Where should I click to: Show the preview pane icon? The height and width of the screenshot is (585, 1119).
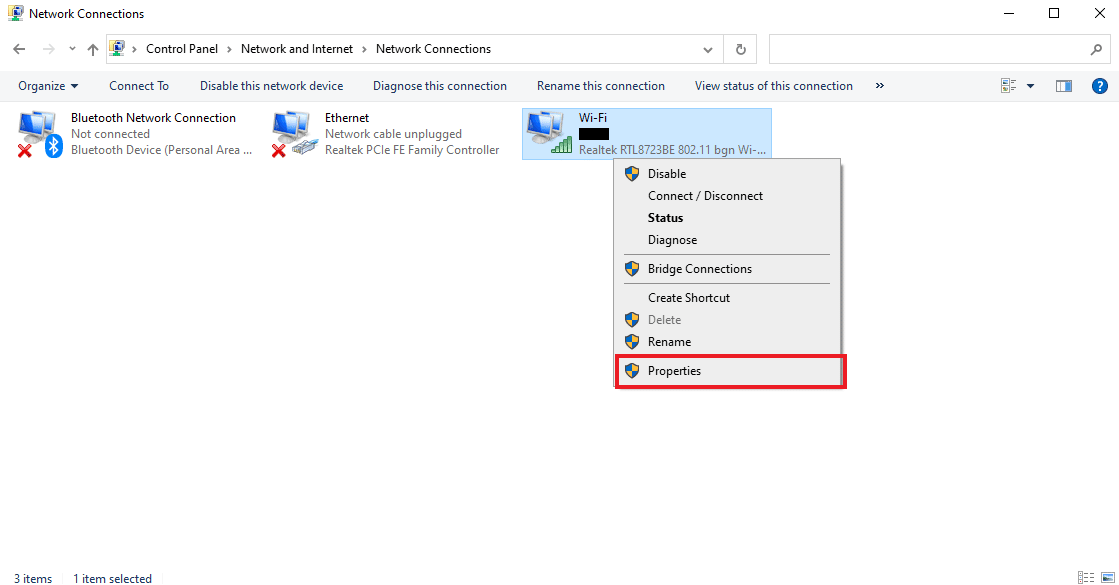1064,86
